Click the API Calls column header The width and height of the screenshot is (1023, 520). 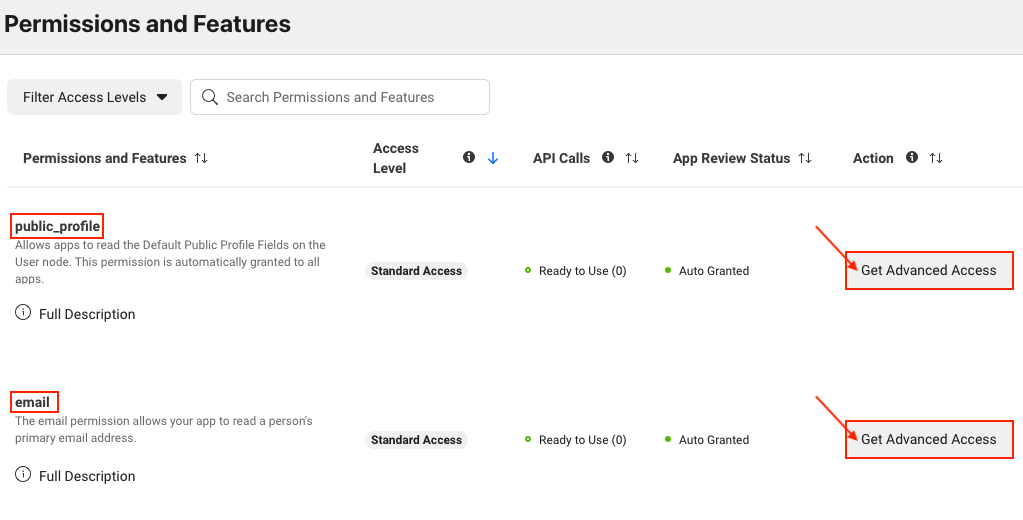[x=561, y=158]
